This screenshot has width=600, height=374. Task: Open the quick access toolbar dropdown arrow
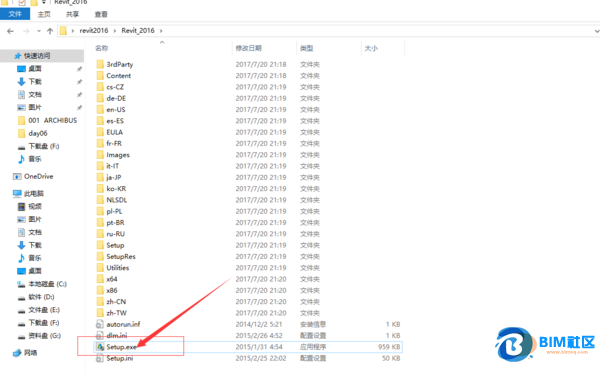44,2
